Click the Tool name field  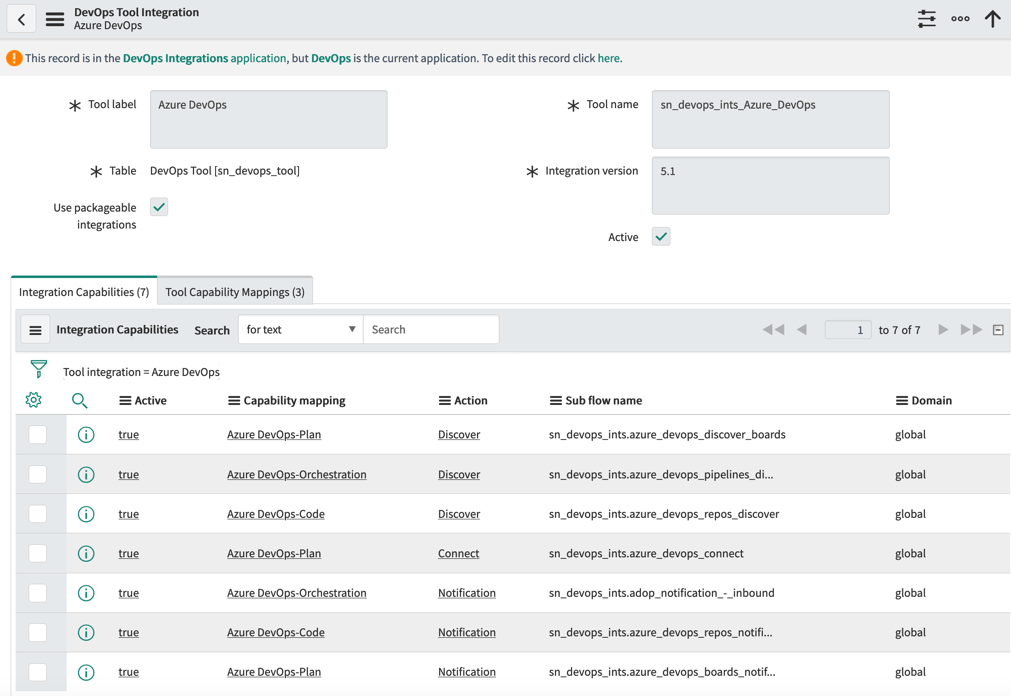771,119
